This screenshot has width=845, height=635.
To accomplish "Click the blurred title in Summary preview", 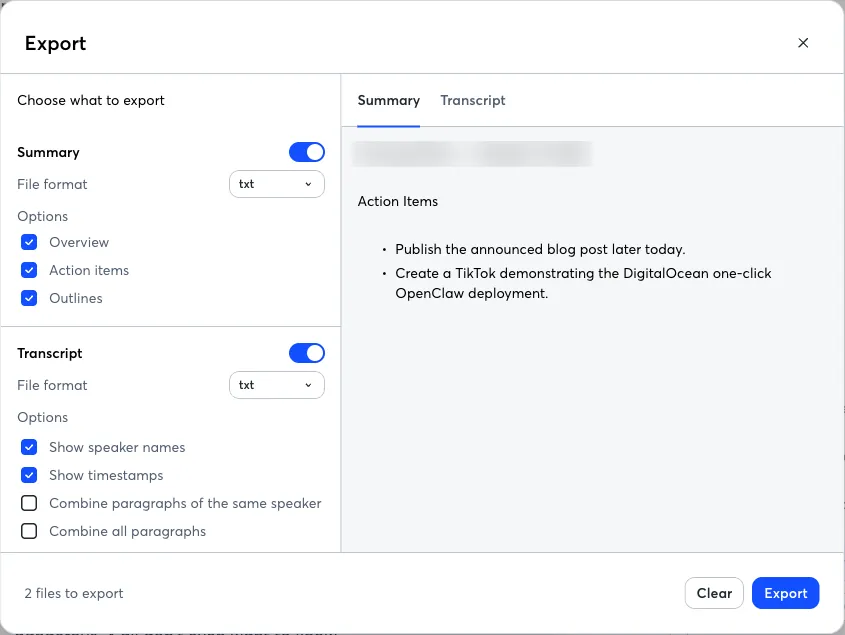I will pos(472,154).
